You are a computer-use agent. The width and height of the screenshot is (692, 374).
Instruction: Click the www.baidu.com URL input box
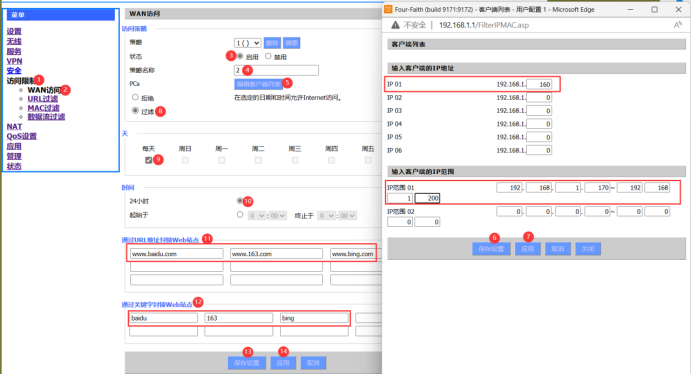tap(177, 254)
